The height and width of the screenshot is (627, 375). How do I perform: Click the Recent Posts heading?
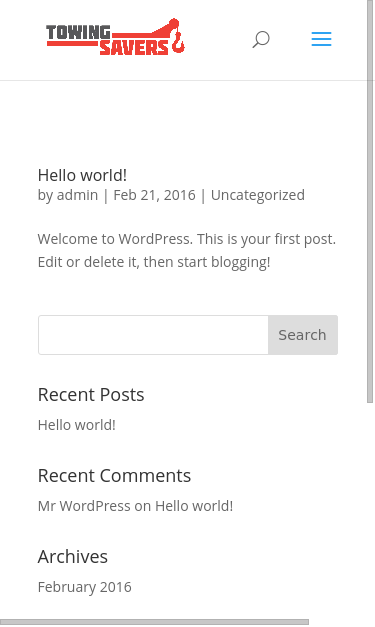click(91, 395)
